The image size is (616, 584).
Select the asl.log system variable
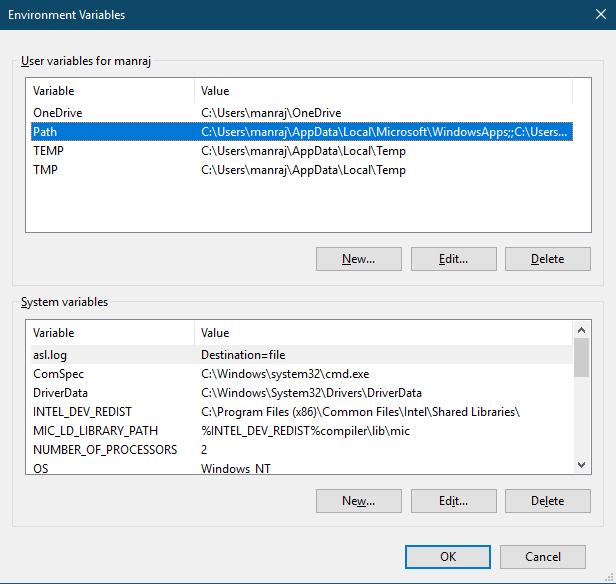coord(302,355)
